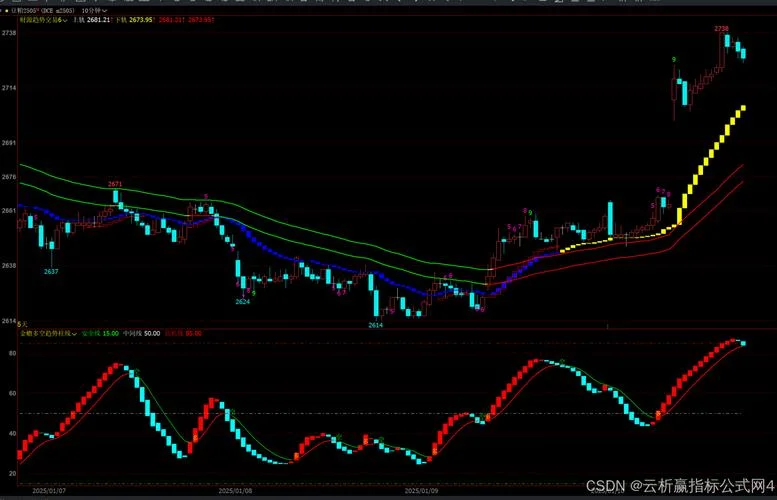Click the 2025/01/07 date label

coord(49,491)
